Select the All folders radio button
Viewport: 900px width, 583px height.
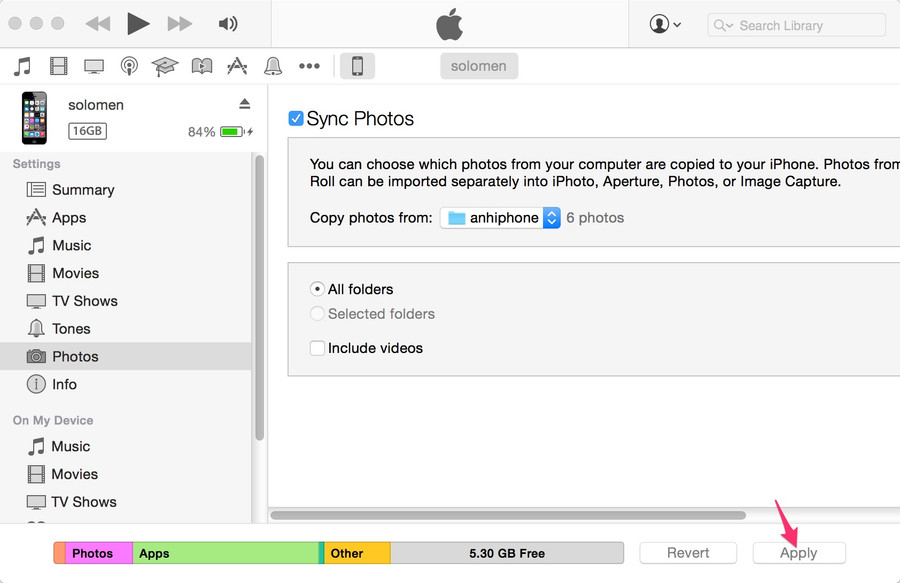tap(317, 289)
